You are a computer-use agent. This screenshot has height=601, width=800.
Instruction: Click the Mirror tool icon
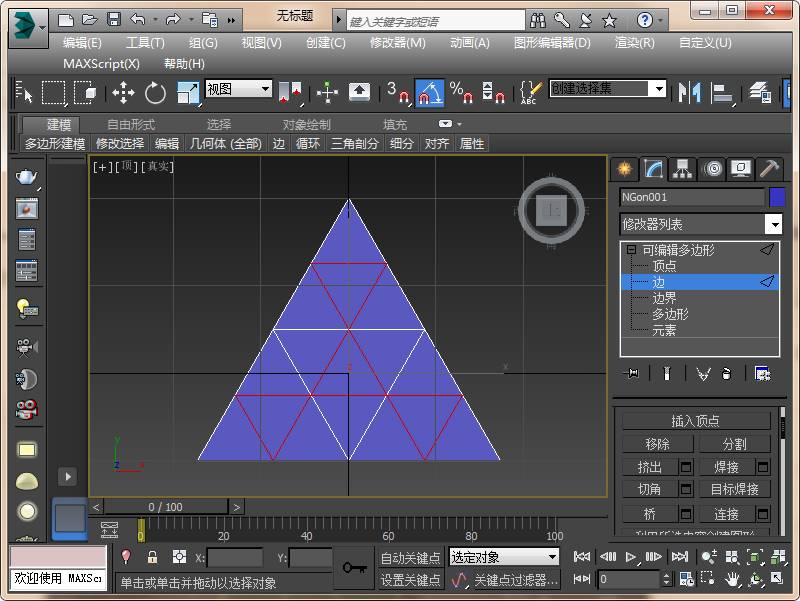689,92
